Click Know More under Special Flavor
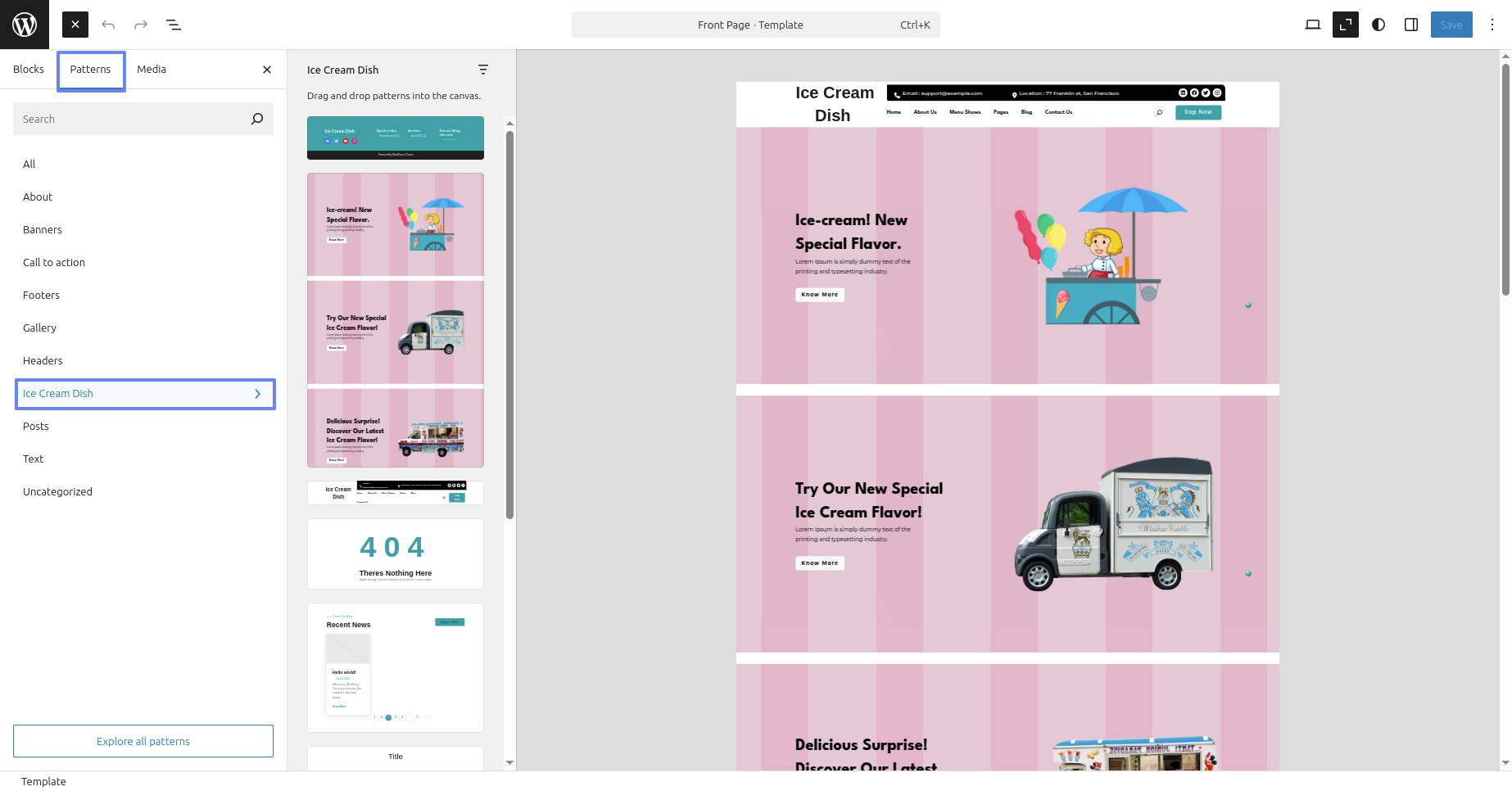Viewport: 1512px width, 791px height. pos(820,295)
